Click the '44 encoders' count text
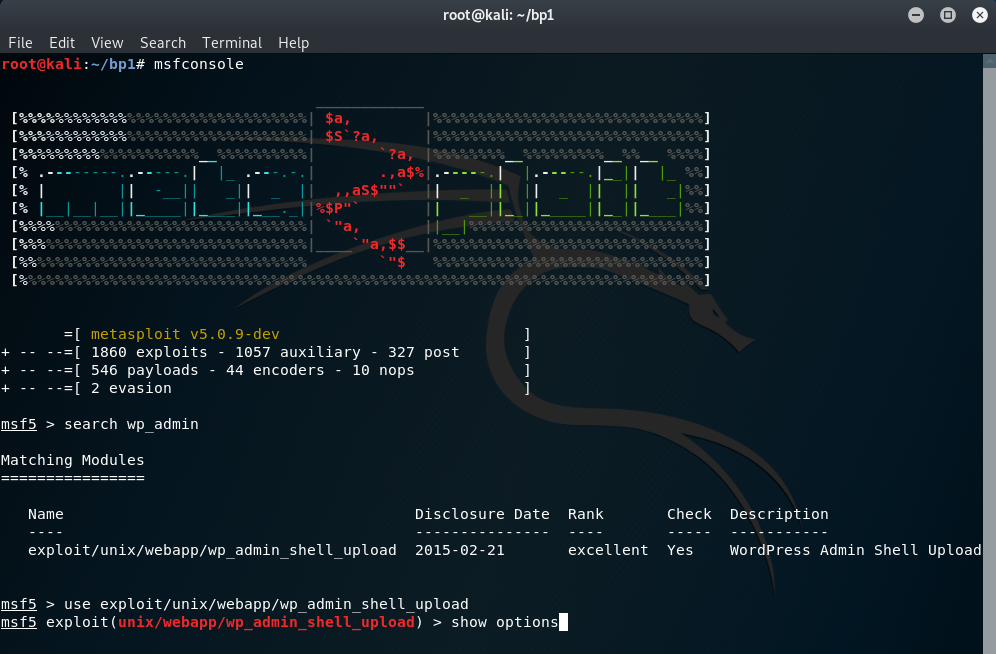 (x=275, y=370)
